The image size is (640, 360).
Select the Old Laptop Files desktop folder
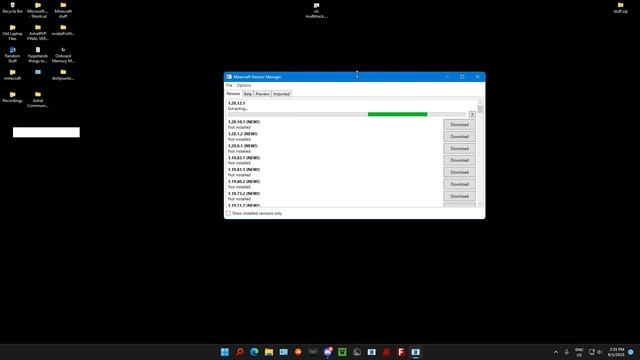click(x=12, y=33)
